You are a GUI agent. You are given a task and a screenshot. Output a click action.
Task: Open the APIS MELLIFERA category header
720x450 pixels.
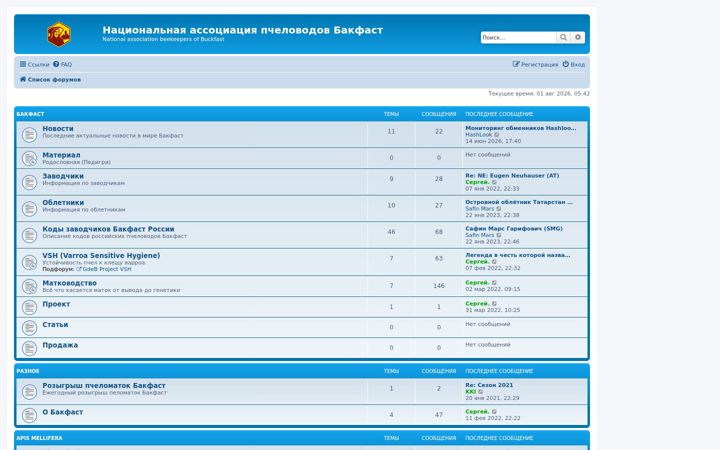(x=39, y=438)
